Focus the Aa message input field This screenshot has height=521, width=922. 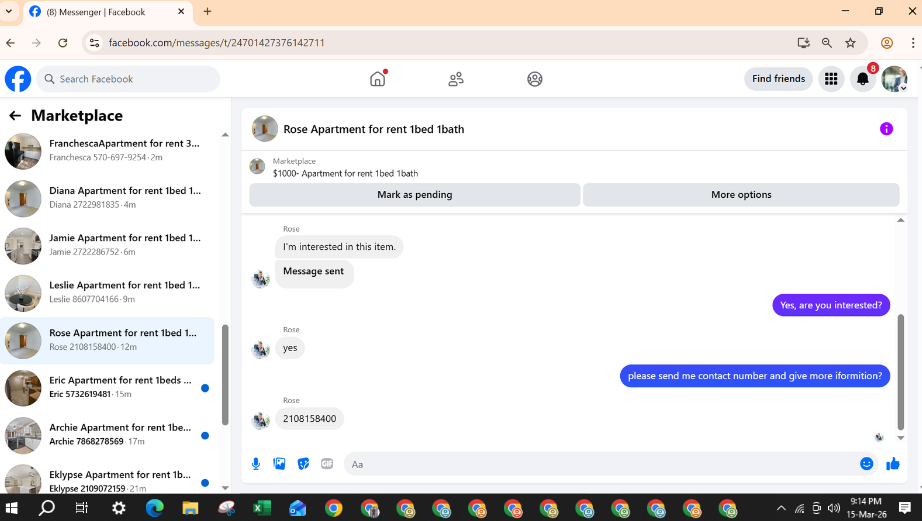600,464
